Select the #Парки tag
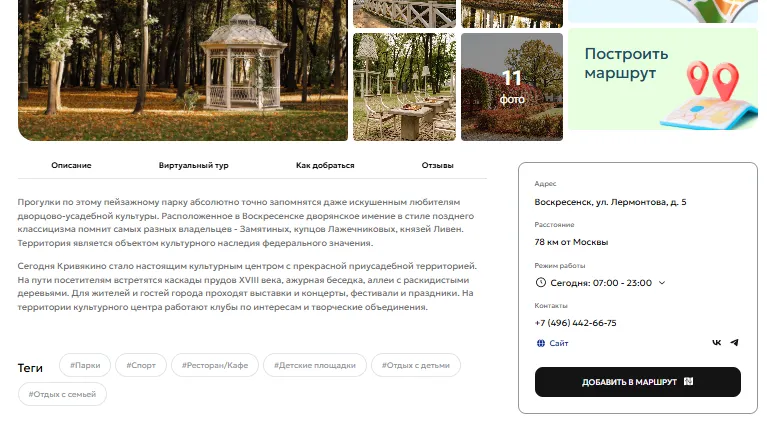 [85, 365]
